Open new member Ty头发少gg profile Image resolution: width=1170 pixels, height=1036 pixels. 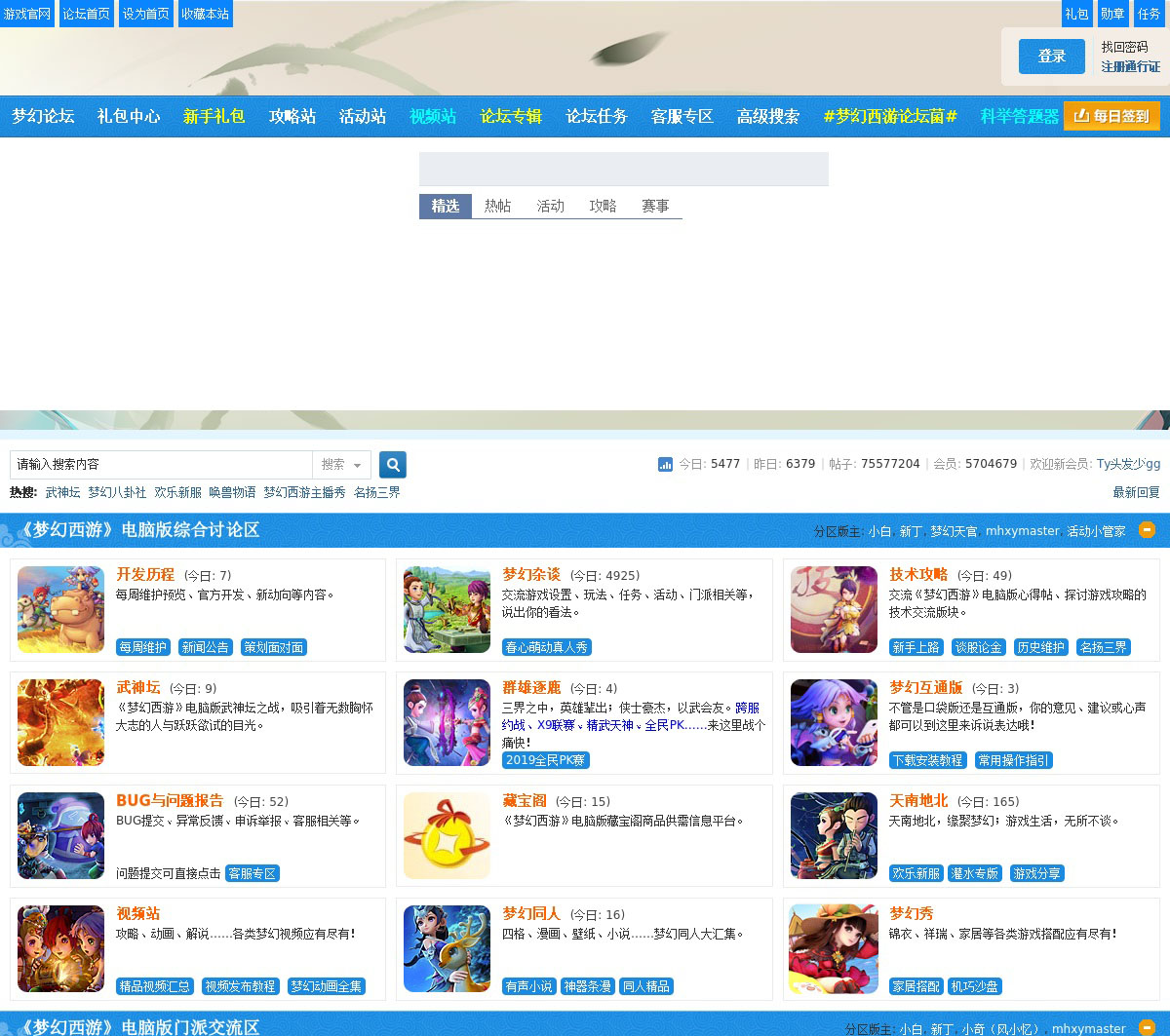click(1128, 464)
